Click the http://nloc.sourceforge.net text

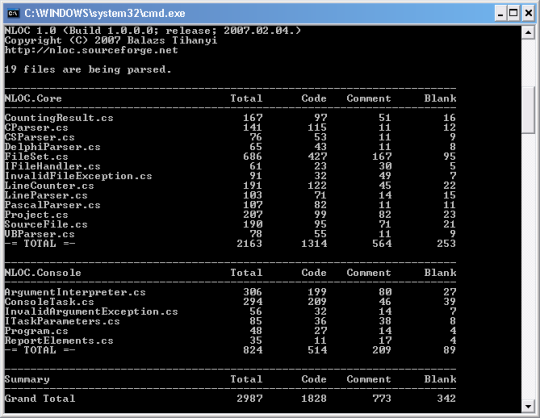(91, 50)
